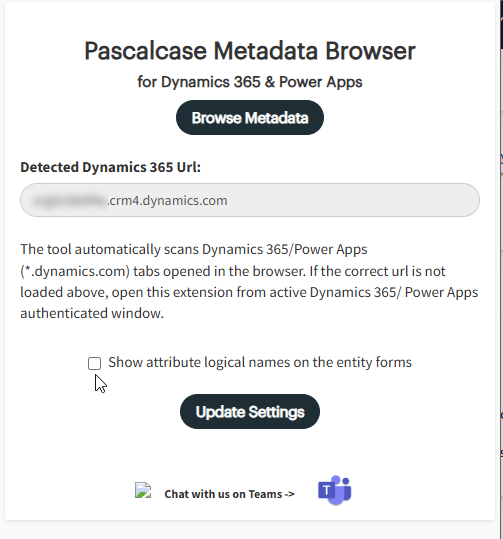Click the broken image icon beside Chat text
This screenshot has height=539, width=503.
pos(143,490)
